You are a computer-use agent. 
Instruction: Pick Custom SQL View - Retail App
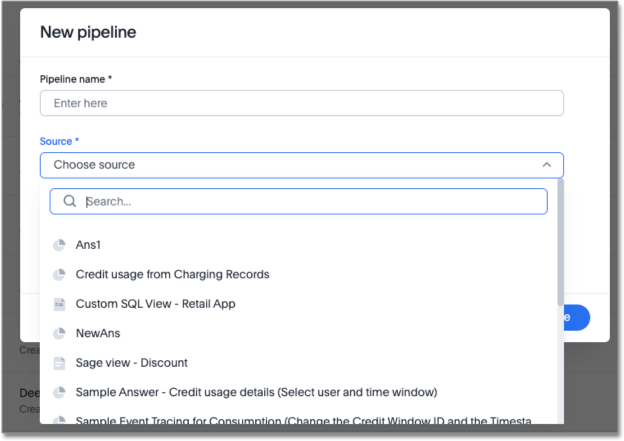(155, 304)
